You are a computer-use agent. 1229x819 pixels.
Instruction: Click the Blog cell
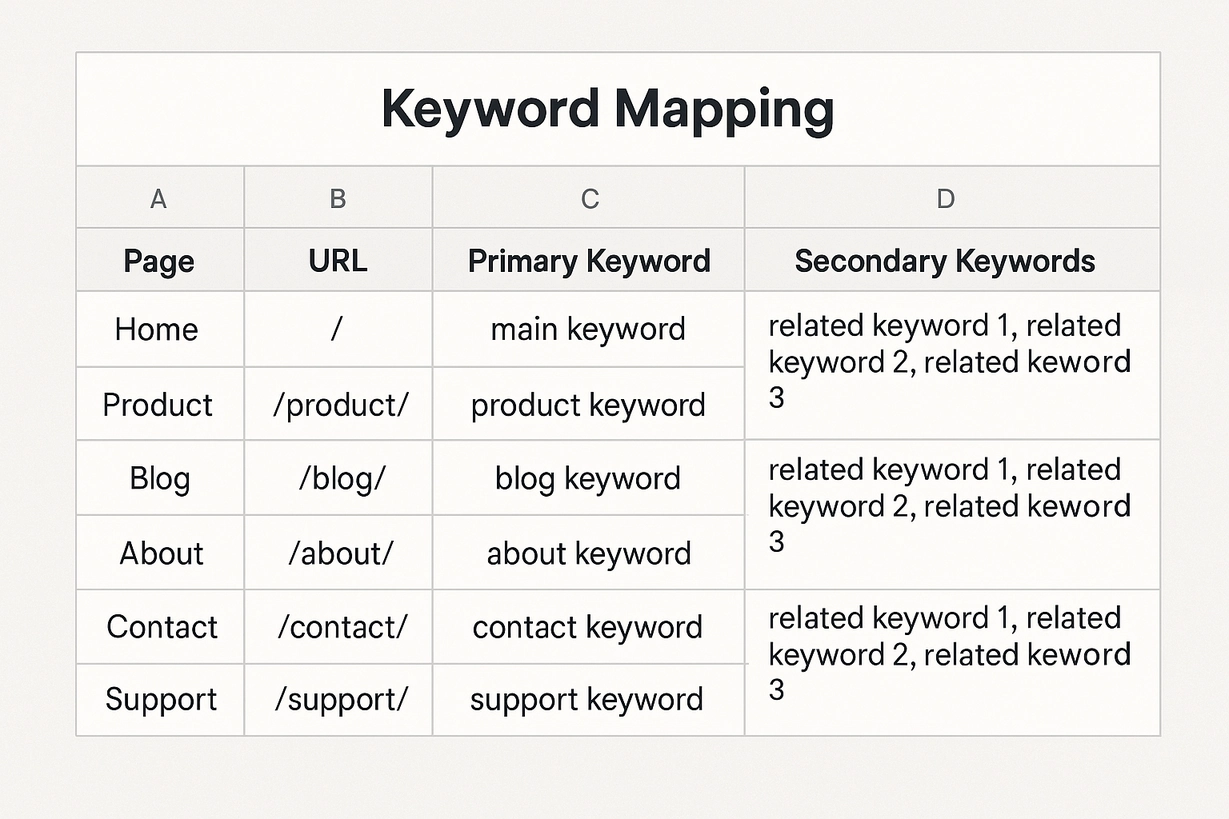(x=158, y=478)
